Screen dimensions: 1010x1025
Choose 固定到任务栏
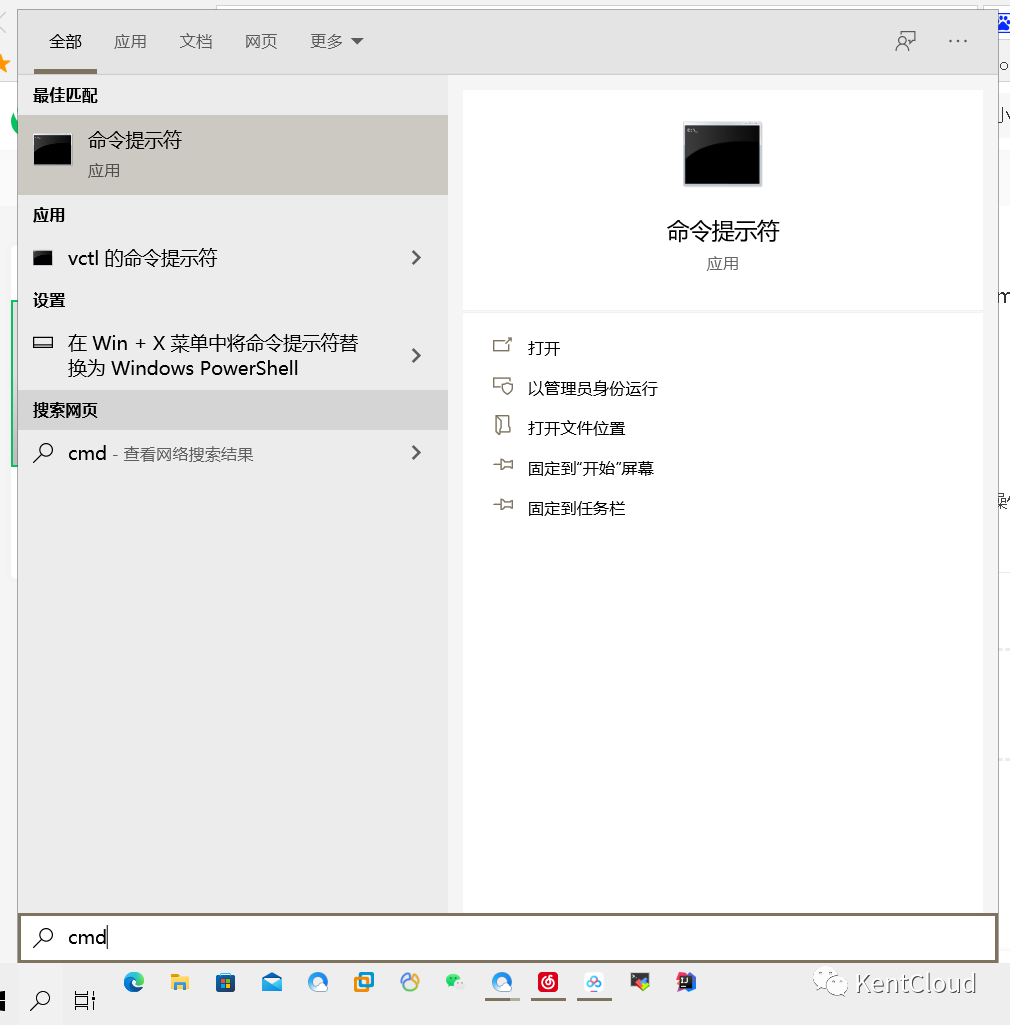(576, 508)
